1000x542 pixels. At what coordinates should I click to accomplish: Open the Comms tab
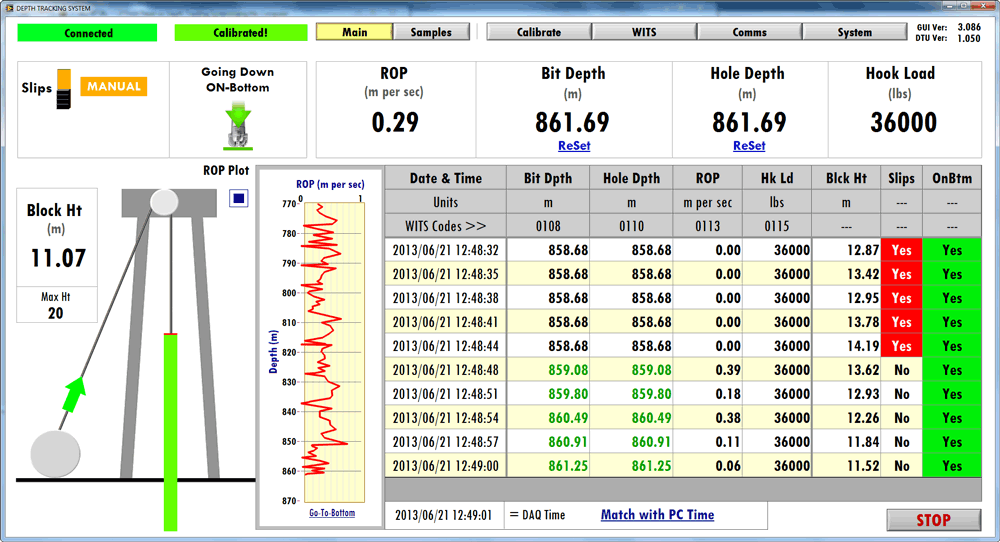[x=749, y=32]
